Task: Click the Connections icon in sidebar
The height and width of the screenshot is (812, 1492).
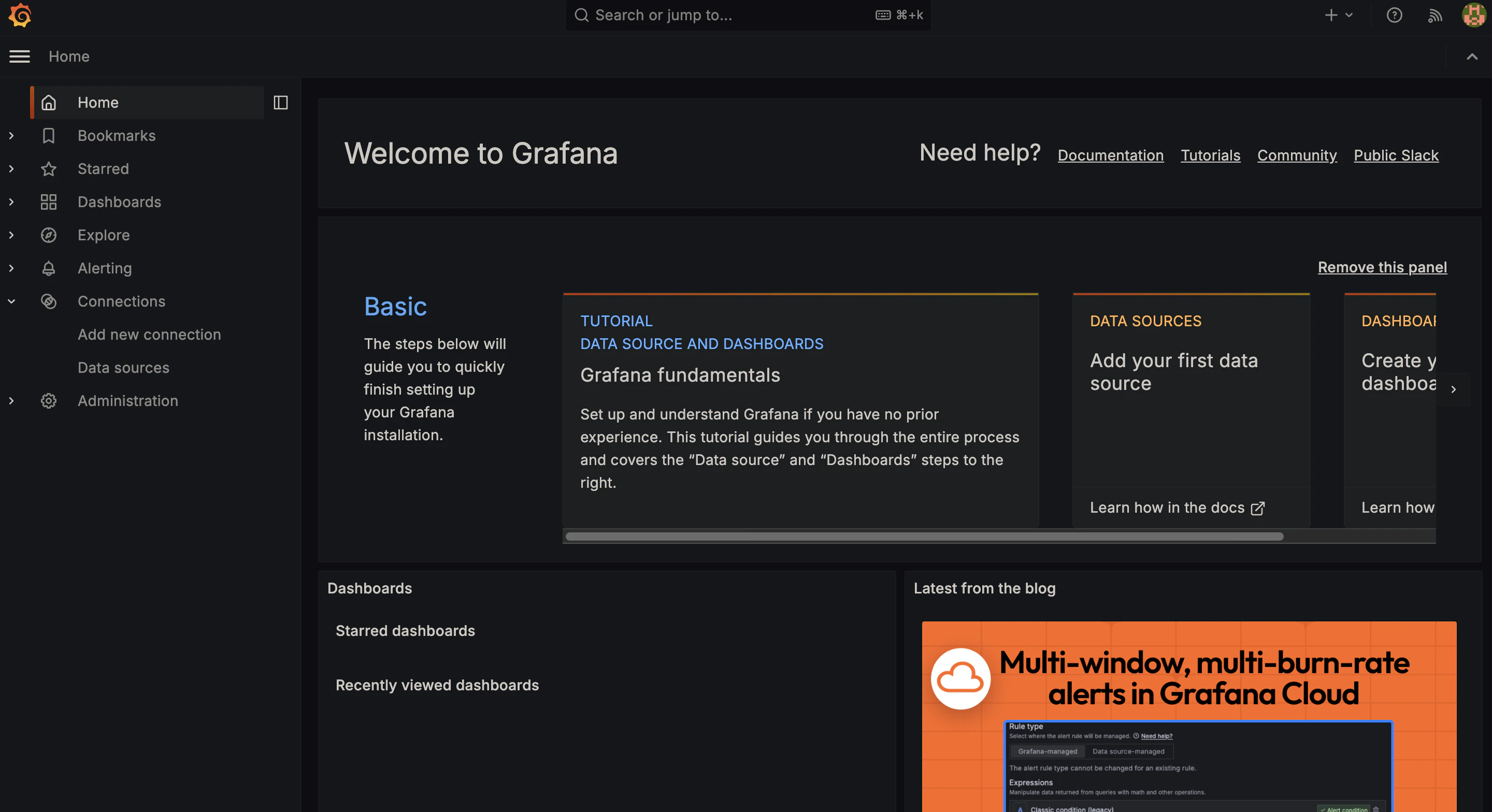Action: point(49,301)
